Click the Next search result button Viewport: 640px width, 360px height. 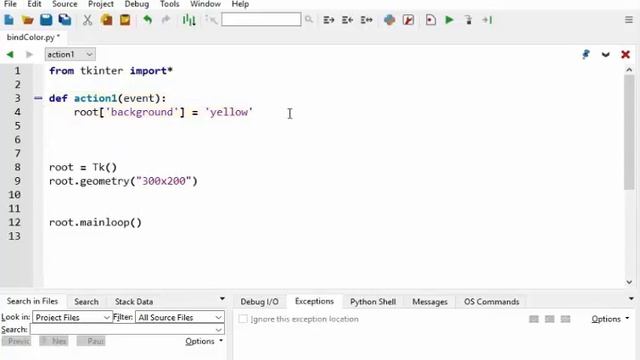(x=54, y=341)
